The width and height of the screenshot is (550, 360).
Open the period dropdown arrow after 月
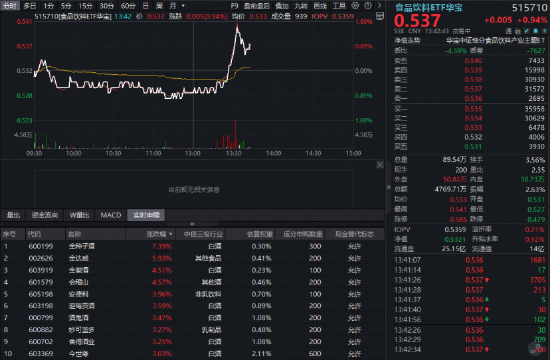click(183, 6)
